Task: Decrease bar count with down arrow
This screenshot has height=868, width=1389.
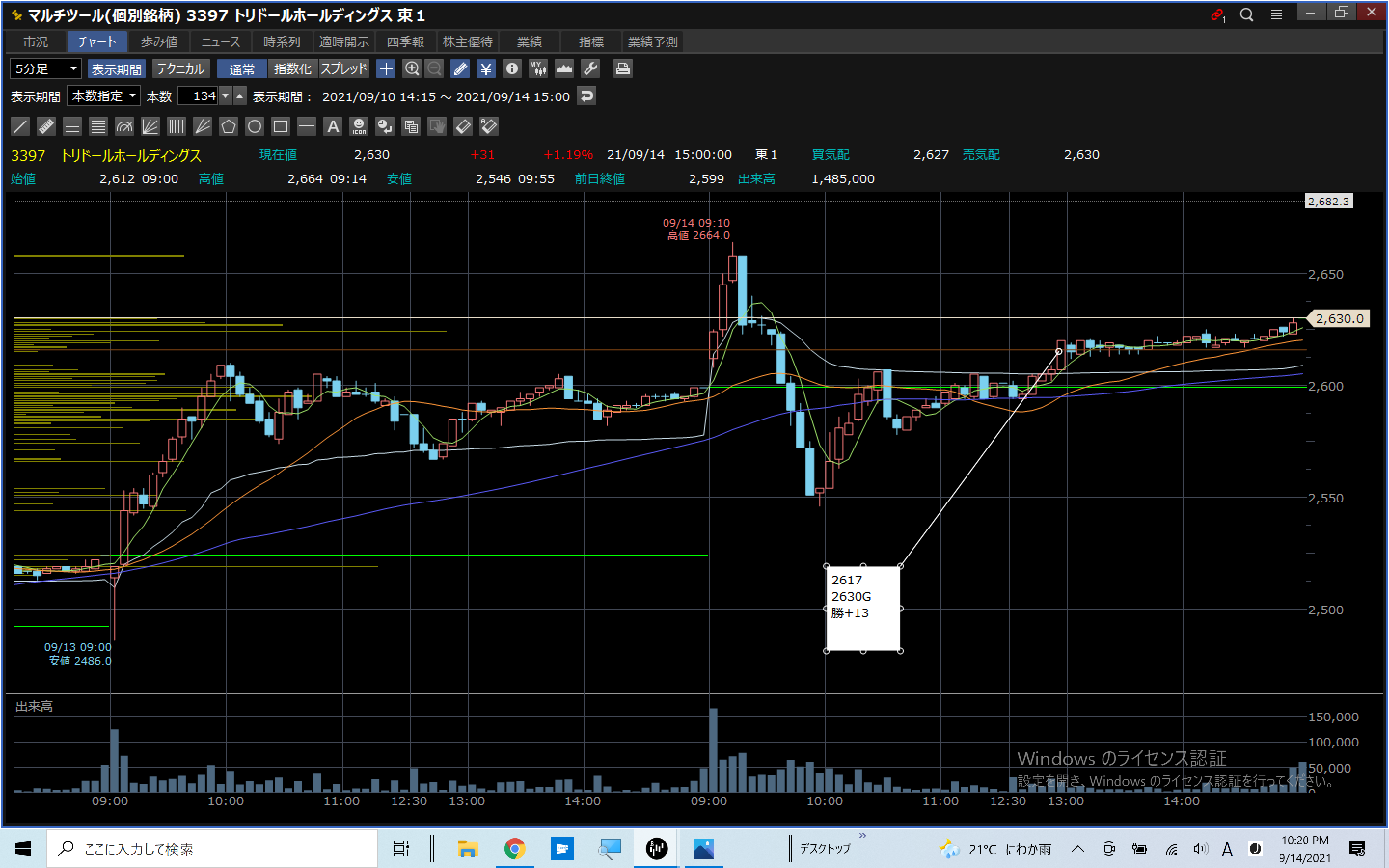Action: 226,96
